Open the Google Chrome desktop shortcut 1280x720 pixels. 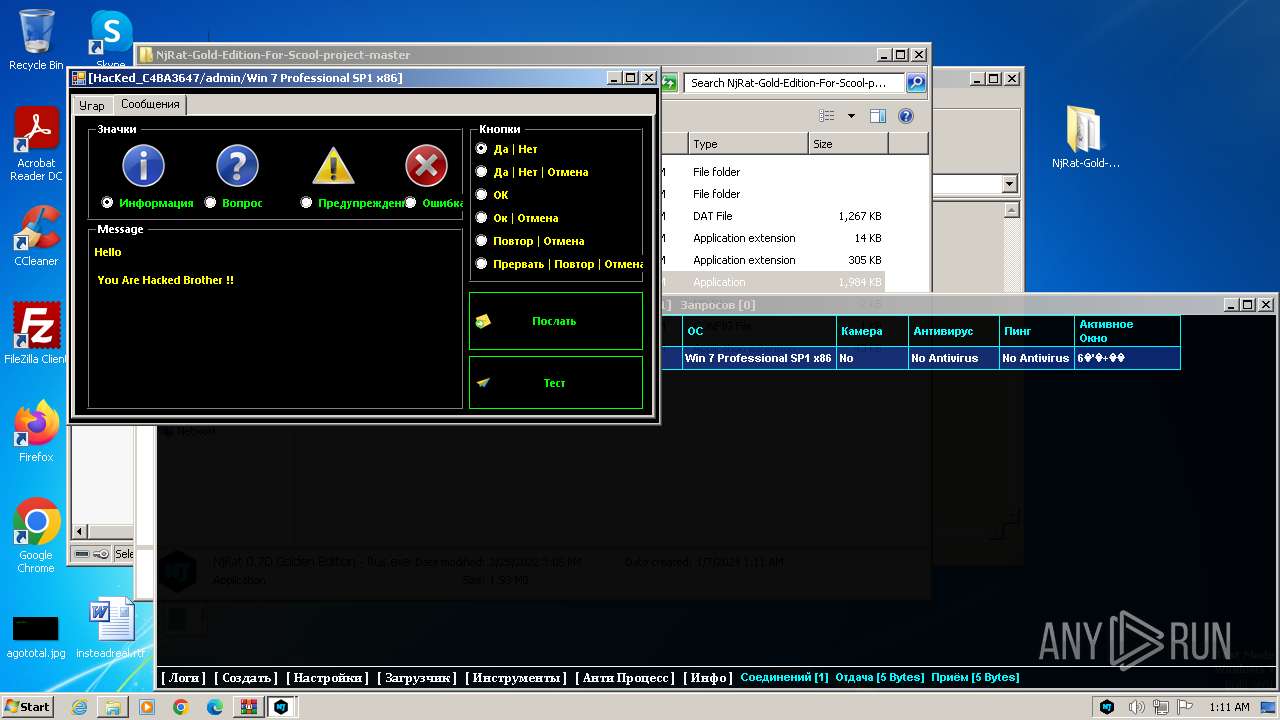[36, 535]
